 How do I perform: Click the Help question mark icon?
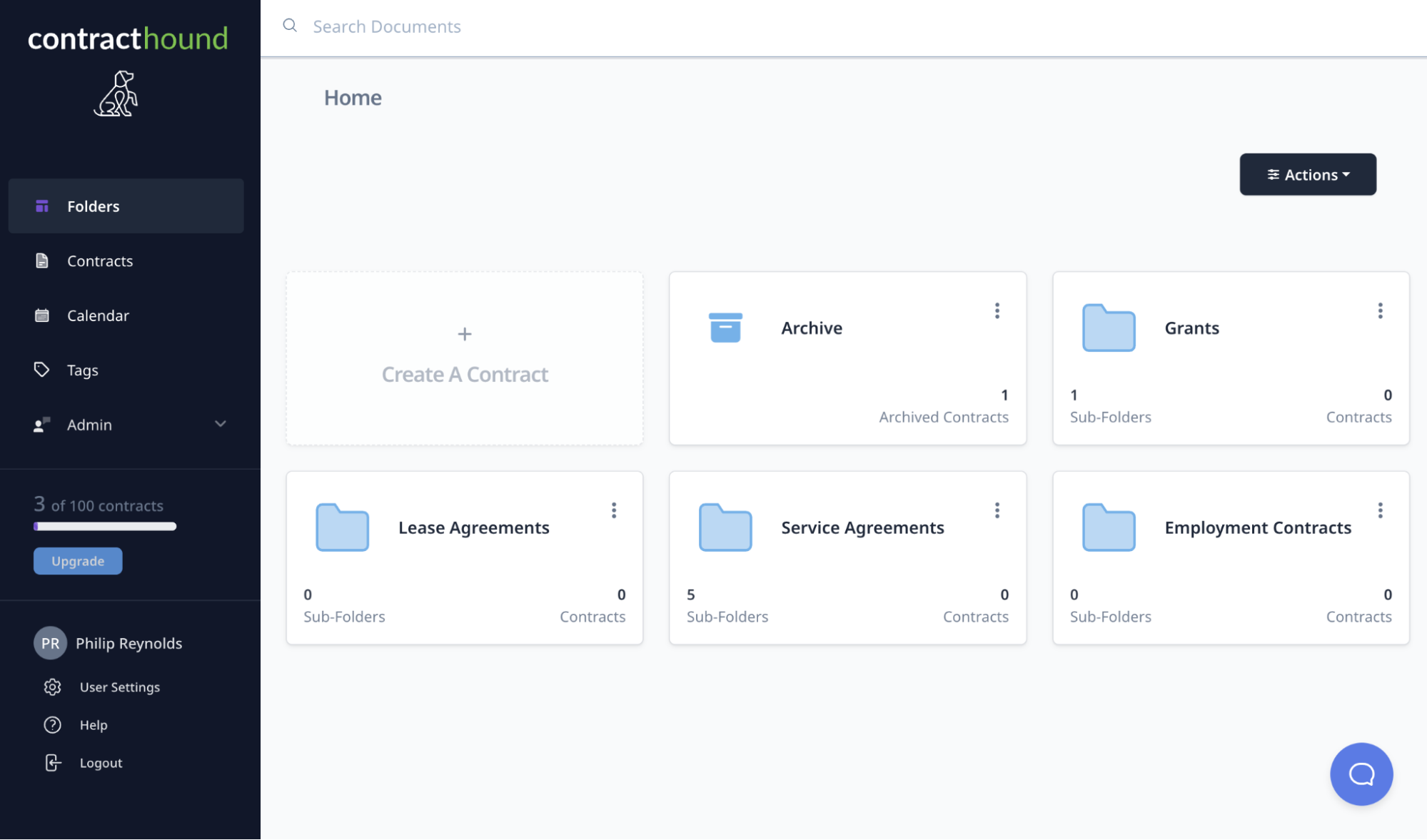[52, 724]
